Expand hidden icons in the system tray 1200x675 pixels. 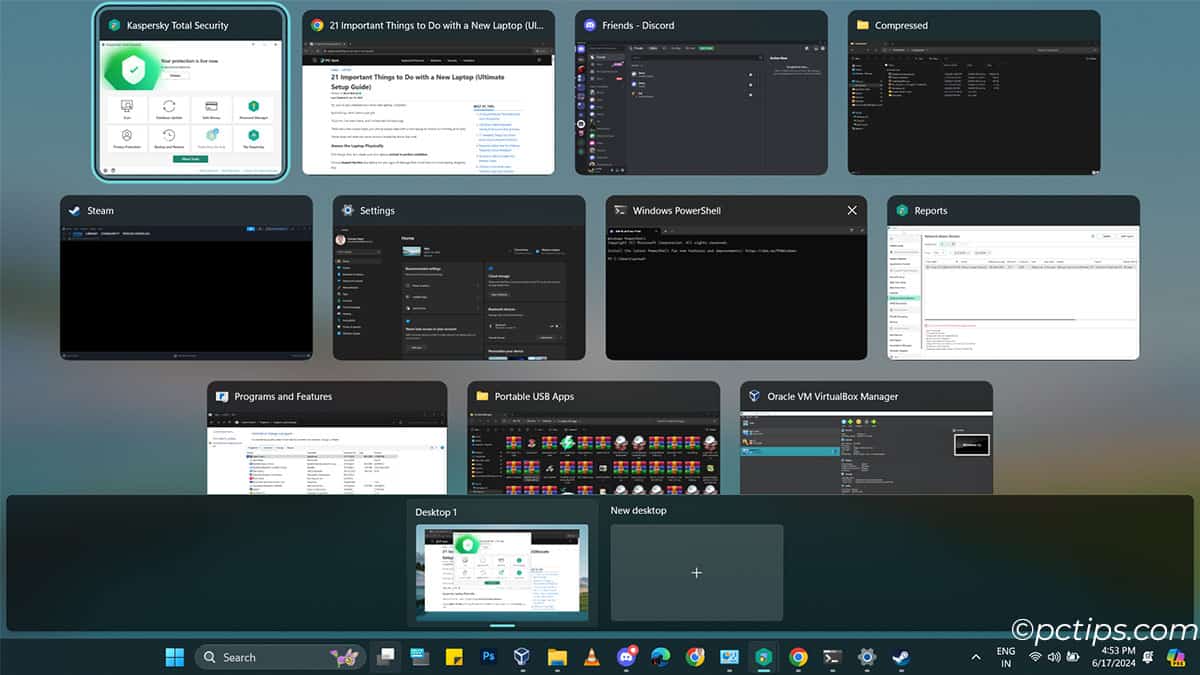(975, 657)
